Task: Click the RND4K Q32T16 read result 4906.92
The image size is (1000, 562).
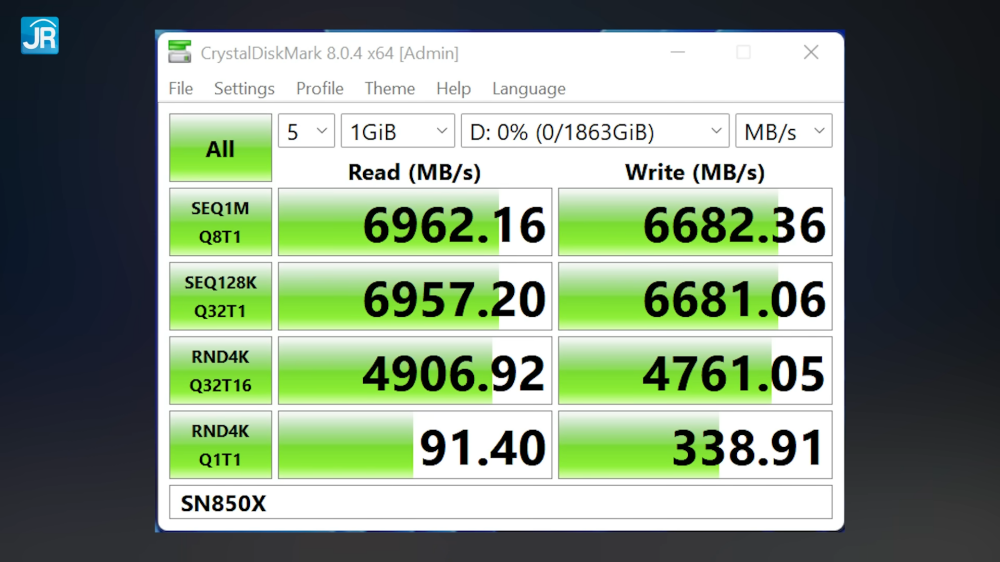Action: [415, 371]
